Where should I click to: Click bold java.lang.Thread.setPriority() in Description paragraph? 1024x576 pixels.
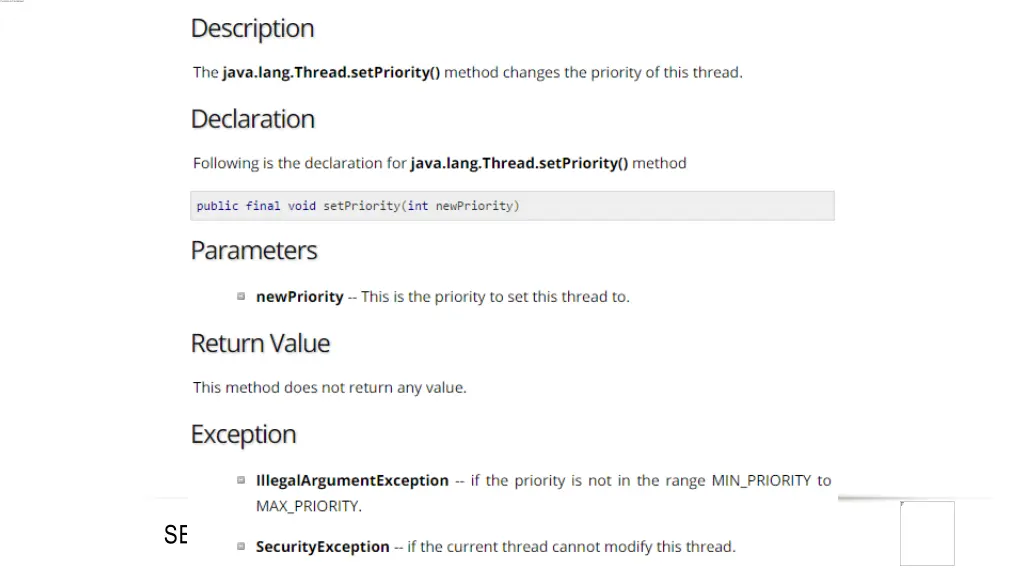click(x=331, y=72)
